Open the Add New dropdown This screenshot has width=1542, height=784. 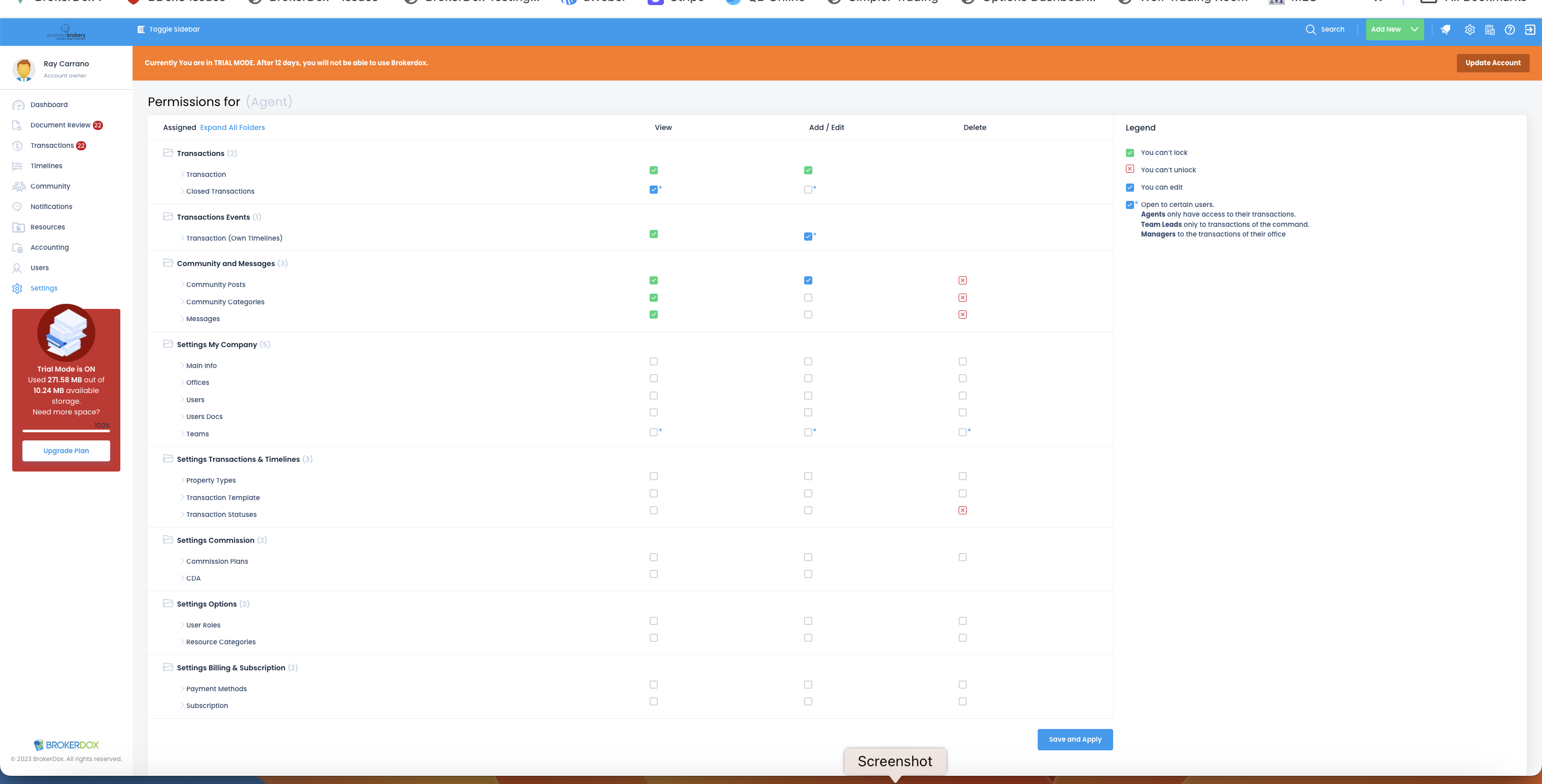coord(1395,30)
